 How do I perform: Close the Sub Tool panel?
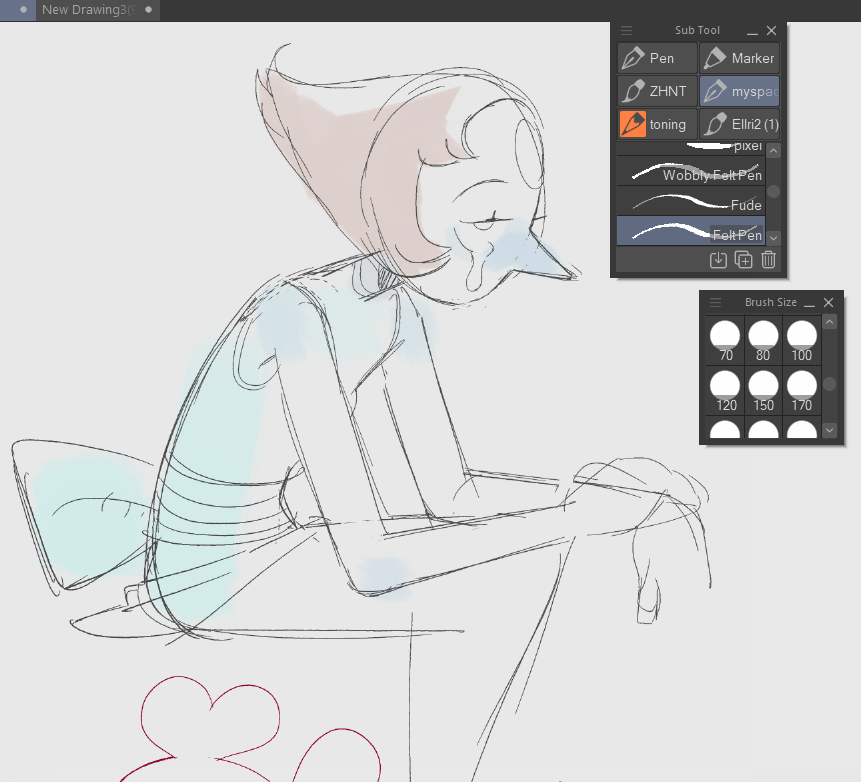771,30
